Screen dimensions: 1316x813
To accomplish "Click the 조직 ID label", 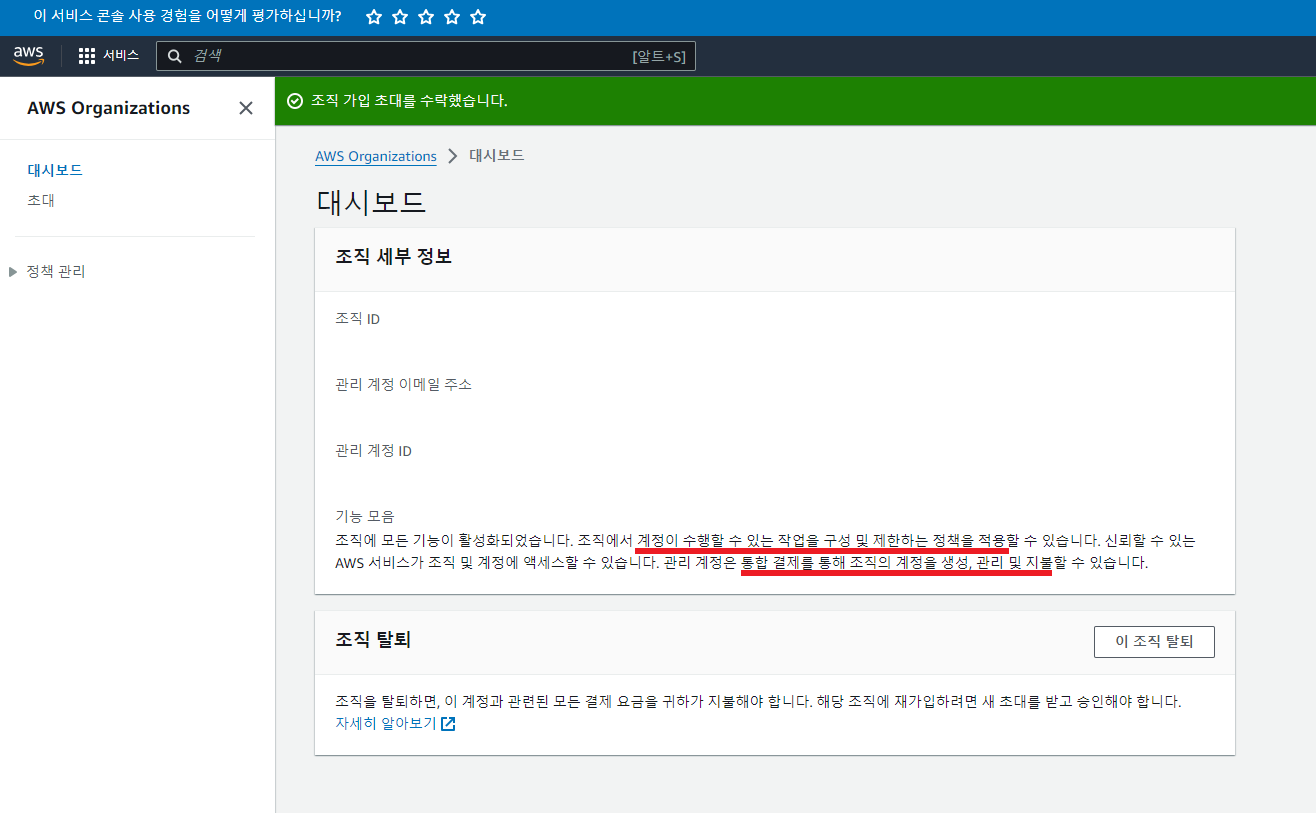I will tap(358, 319).
